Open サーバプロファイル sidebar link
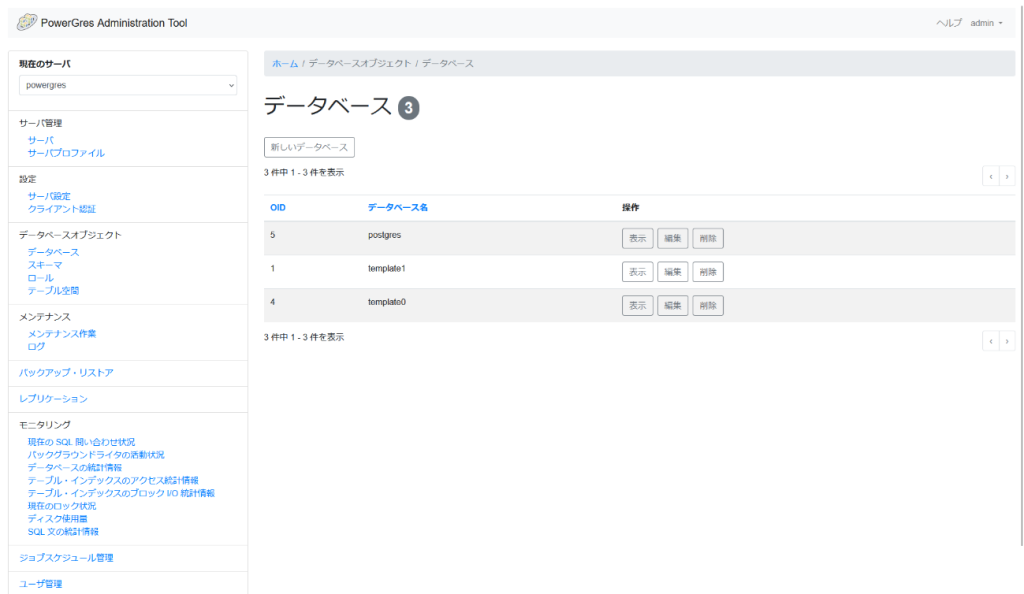This screenshot has height=594, width=1024. (66, 153)
